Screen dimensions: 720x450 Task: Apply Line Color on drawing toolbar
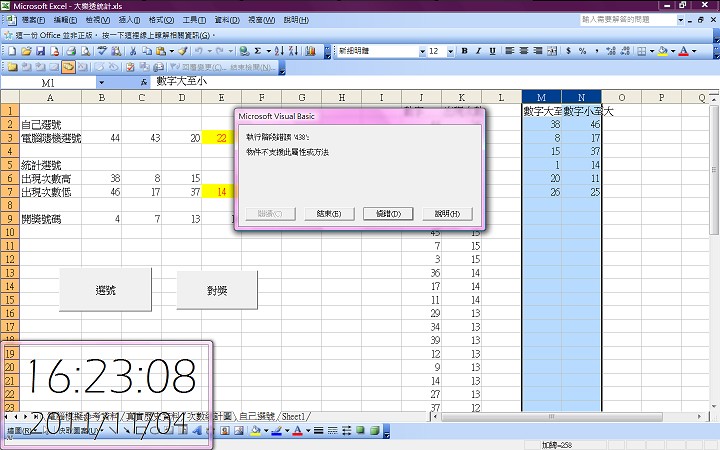(276, 430)
